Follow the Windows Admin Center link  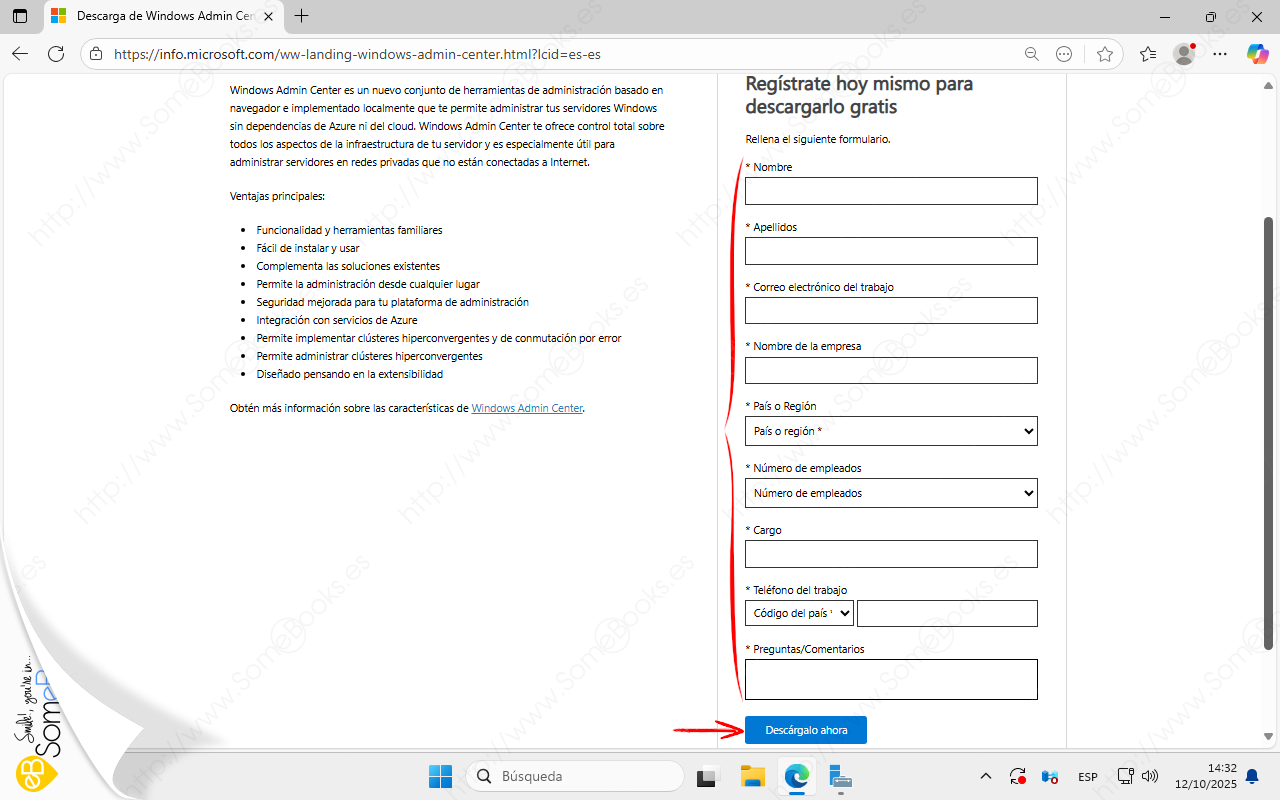pyautogui.click(x=527, y=408)
